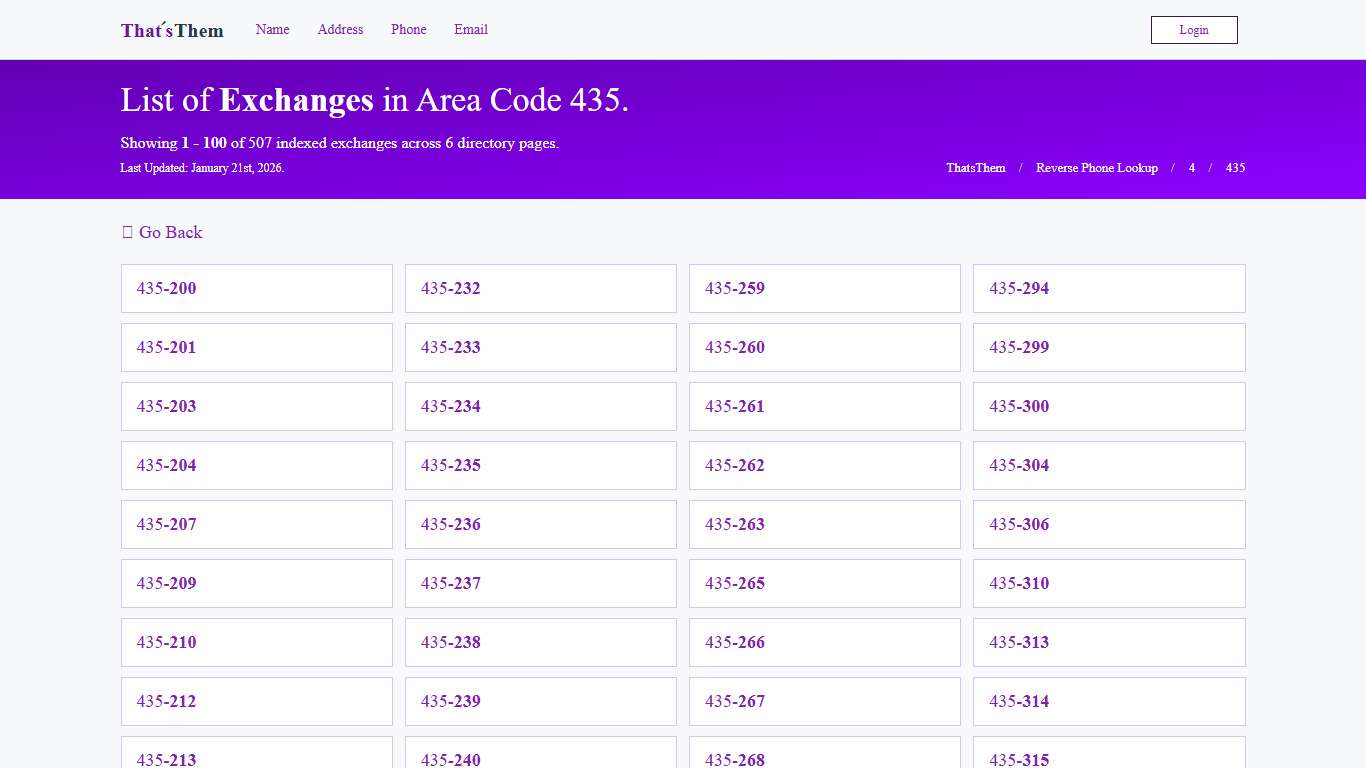Click the Login button

[1193, 29]
